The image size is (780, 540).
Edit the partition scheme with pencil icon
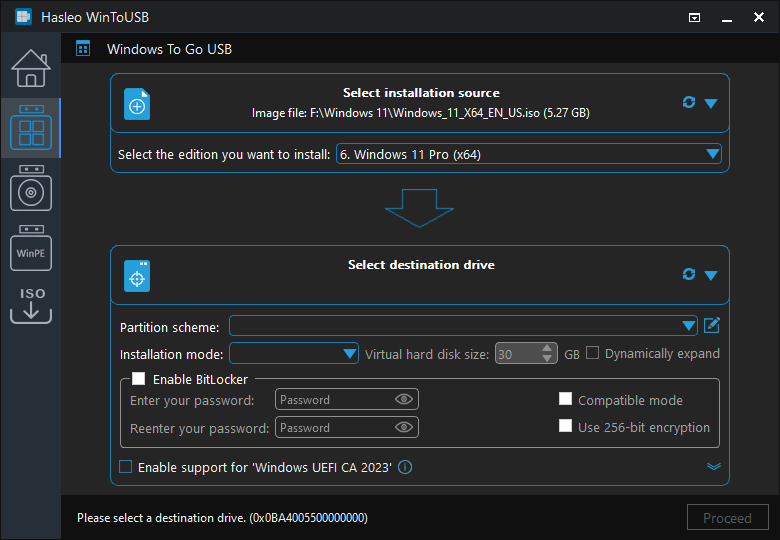pyautogui.click(x=712, y=326)
